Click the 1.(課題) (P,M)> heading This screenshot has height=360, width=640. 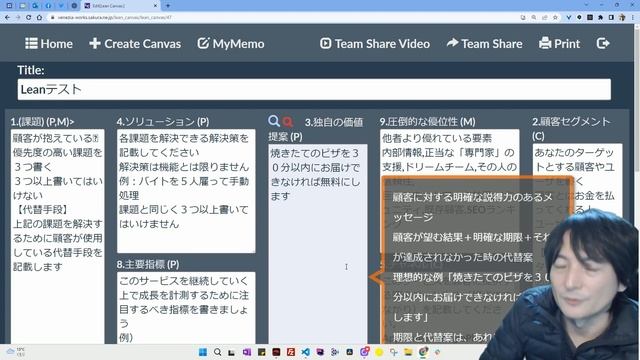coord(42,122)
